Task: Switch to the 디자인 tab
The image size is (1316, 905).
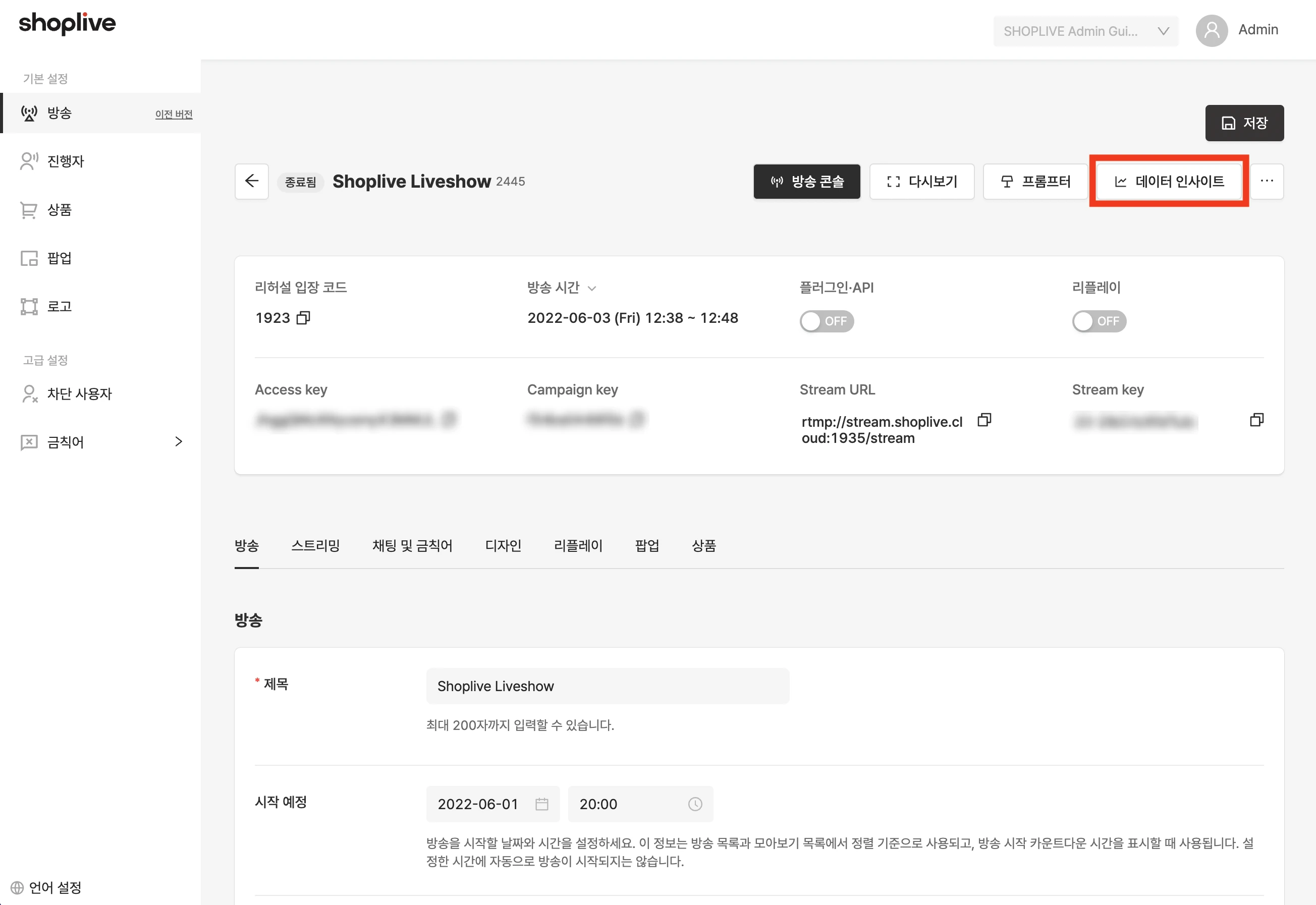Action: coord(503,545)
